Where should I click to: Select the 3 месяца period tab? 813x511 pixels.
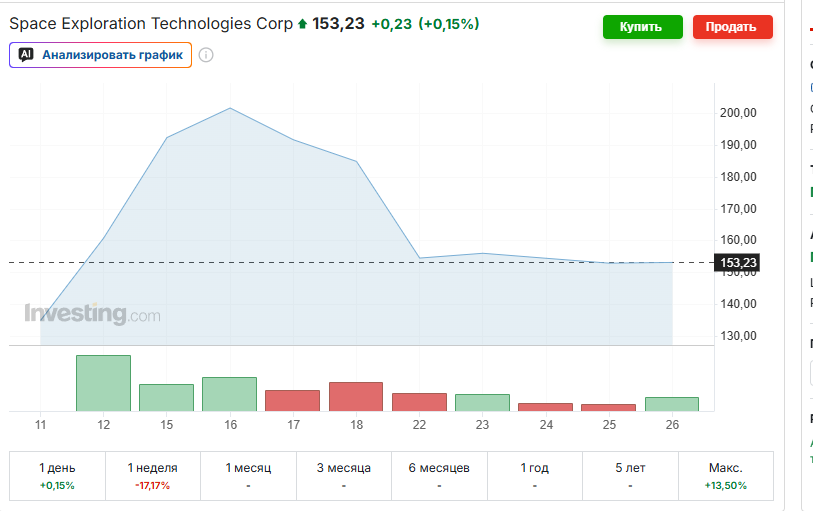(x=344, y=476)
